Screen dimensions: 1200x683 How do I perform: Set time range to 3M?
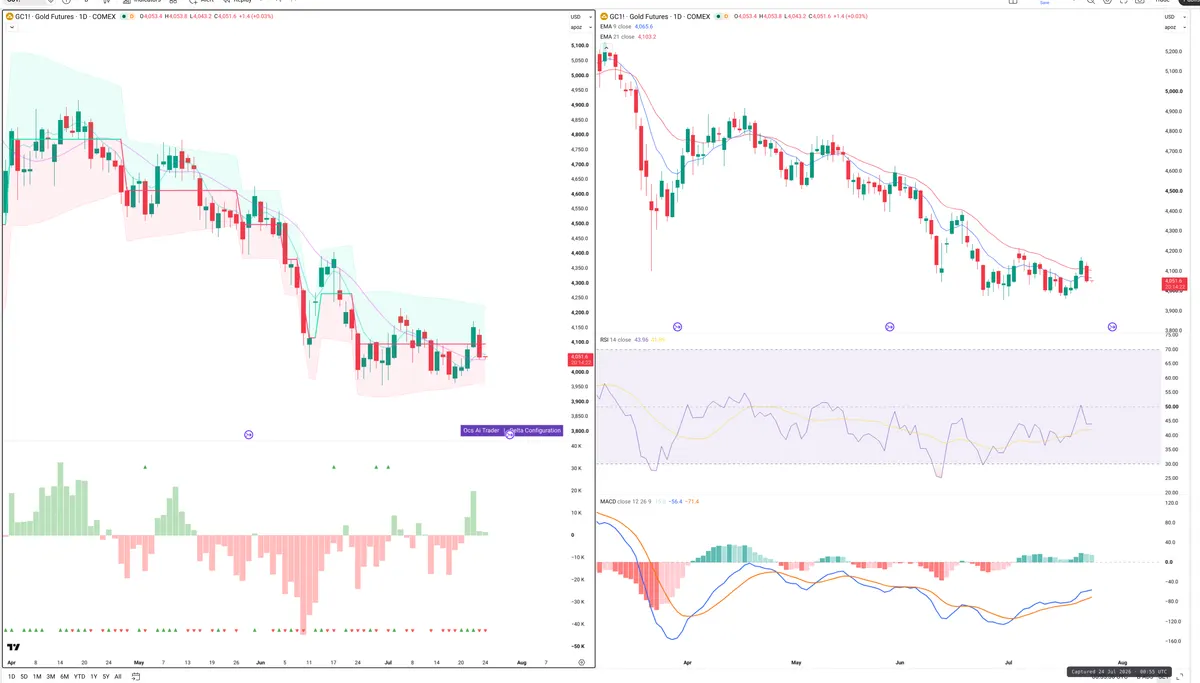(51, 676)
